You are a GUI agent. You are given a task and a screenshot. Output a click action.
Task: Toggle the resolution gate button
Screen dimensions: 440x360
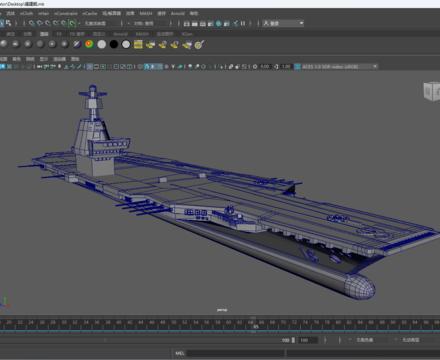point(103,67)
